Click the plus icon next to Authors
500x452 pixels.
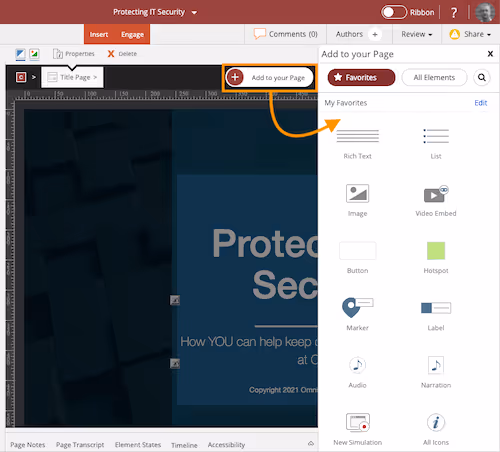tap(375, 34)
